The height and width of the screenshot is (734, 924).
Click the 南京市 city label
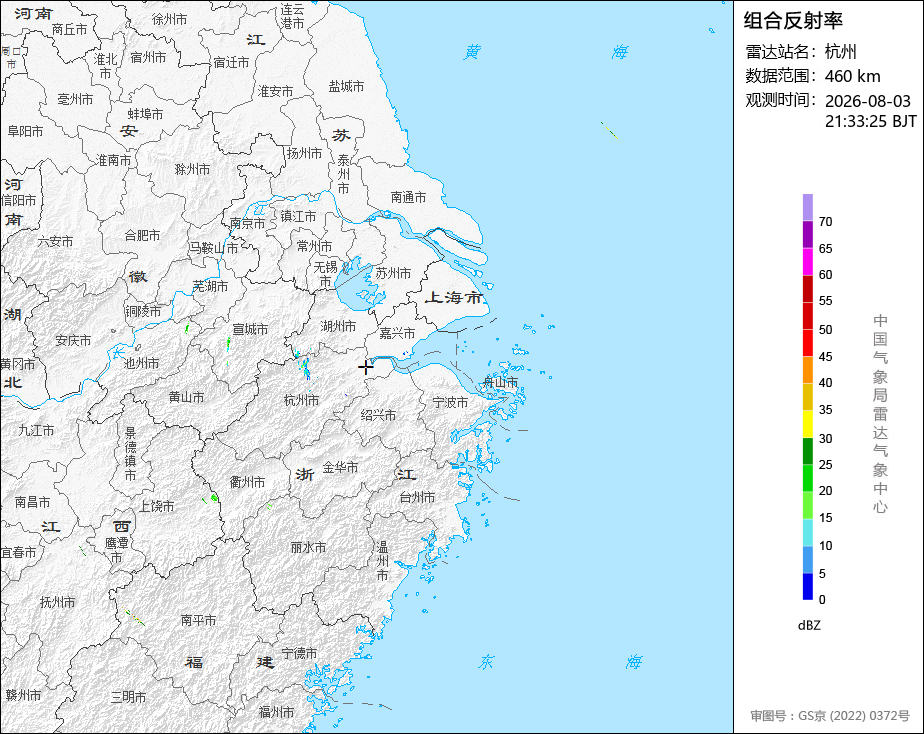pos(248,223)
